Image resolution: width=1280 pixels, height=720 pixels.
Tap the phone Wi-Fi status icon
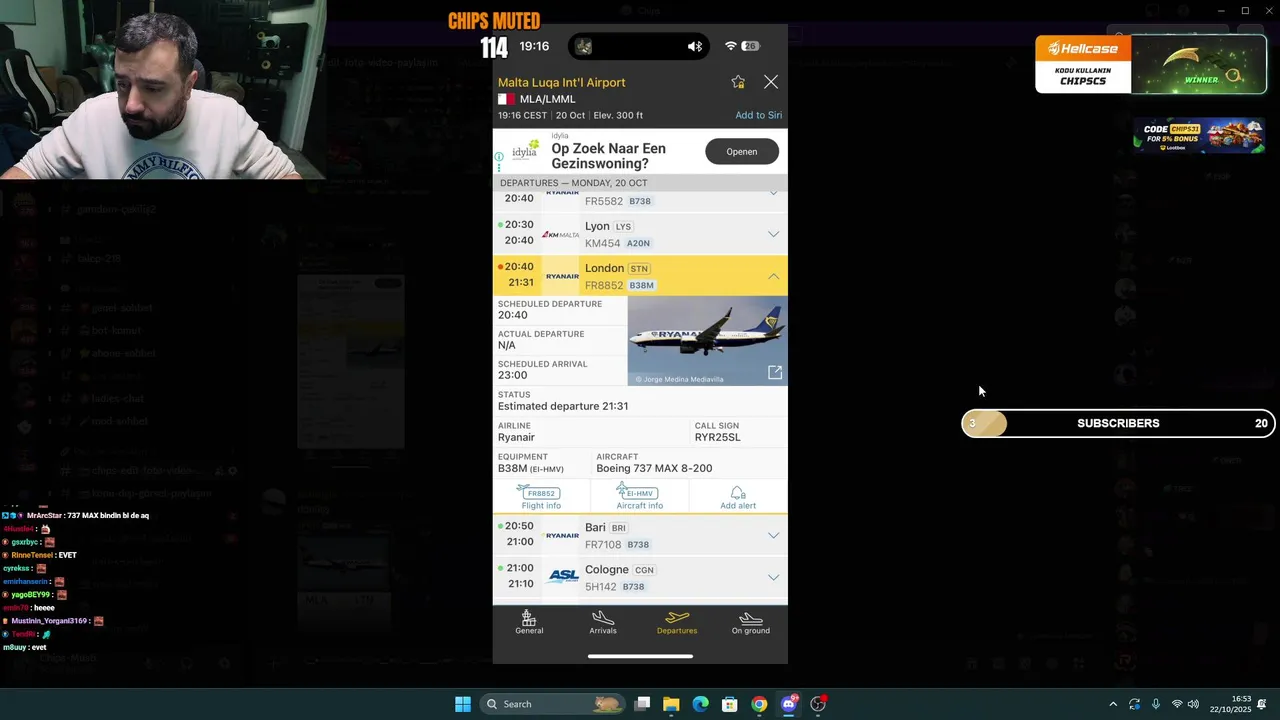click(731, 46)
